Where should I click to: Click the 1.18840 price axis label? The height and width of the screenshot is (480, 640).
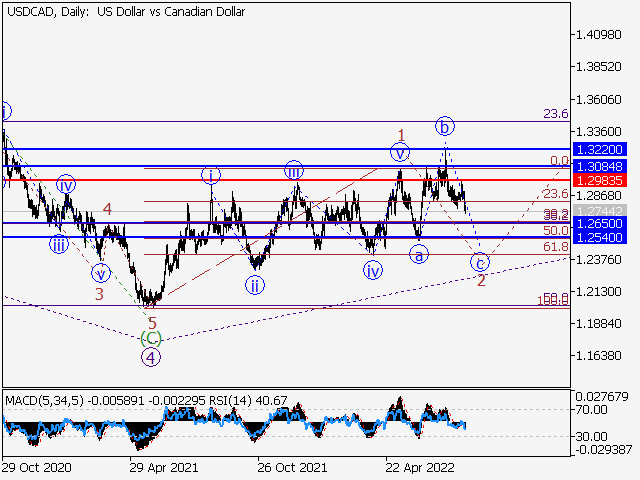coord(598,324)
